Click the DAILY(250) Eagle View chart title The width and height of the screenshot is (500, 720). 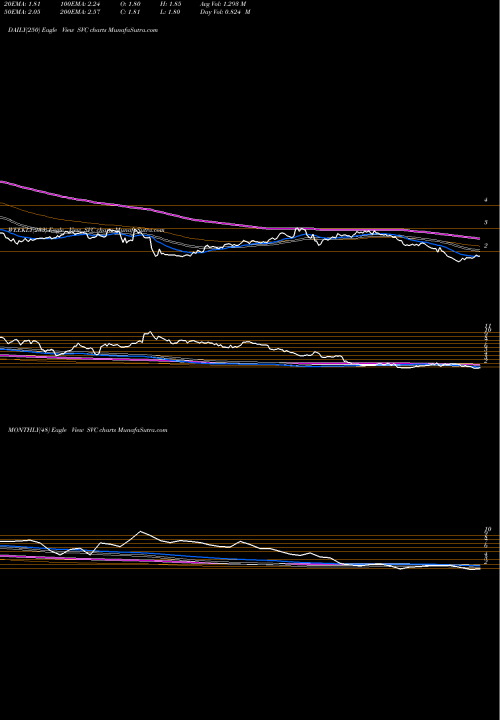[83, 30]
